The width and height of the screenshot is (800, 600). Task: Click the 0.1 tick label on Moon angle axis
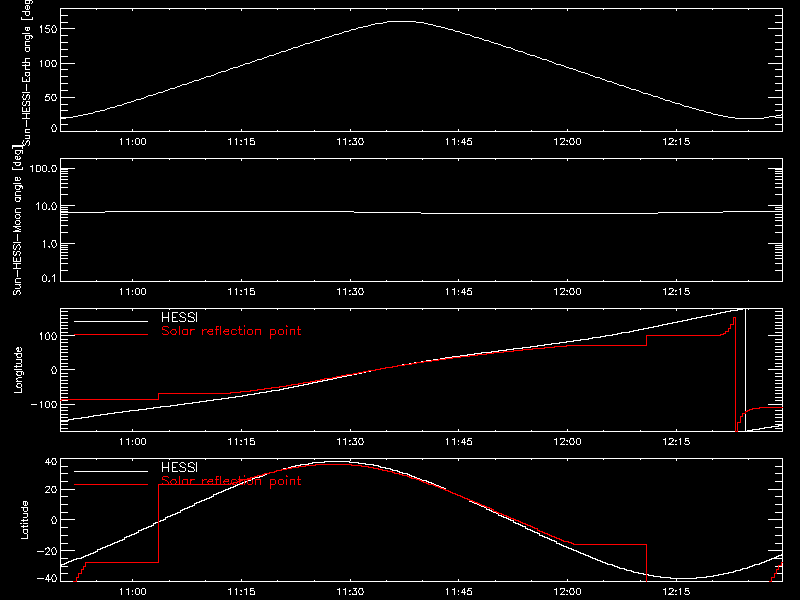coord(49,278)
